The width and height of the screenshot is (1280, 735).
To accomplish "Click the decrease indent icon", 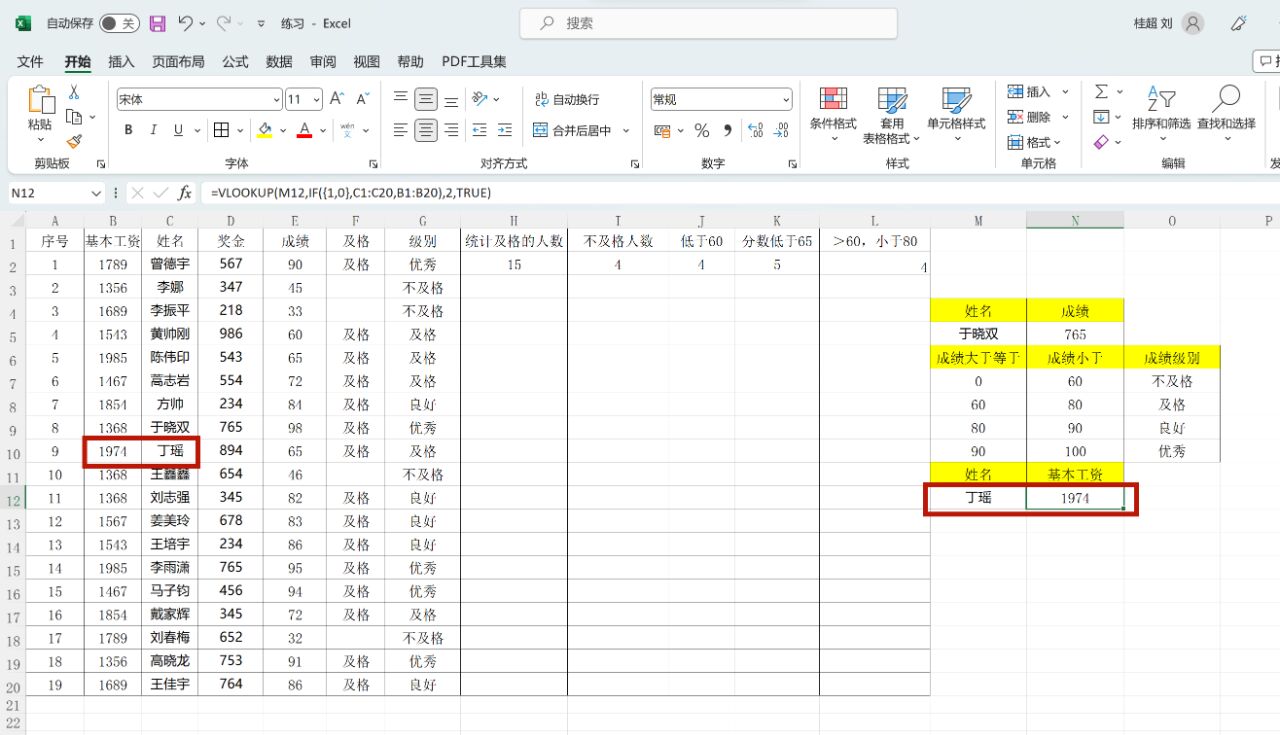I will click(x=479, y=130).
